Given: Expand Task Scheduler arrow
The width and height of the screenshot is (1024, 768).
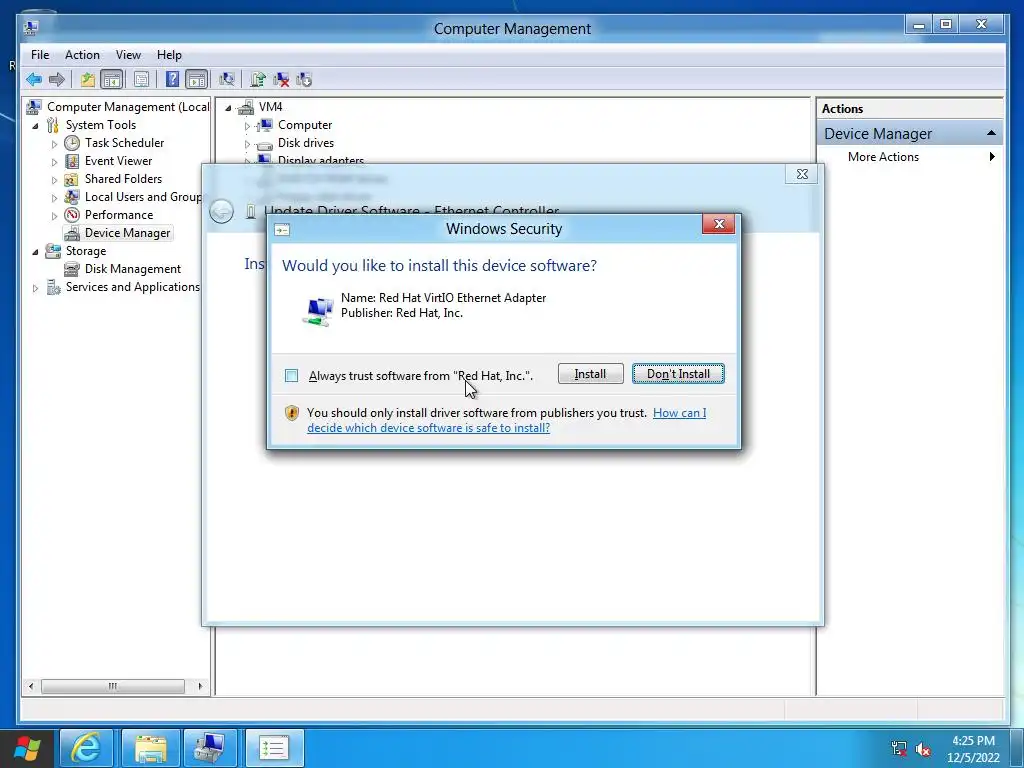Looking at the screenshot, I should coord(54,144).
